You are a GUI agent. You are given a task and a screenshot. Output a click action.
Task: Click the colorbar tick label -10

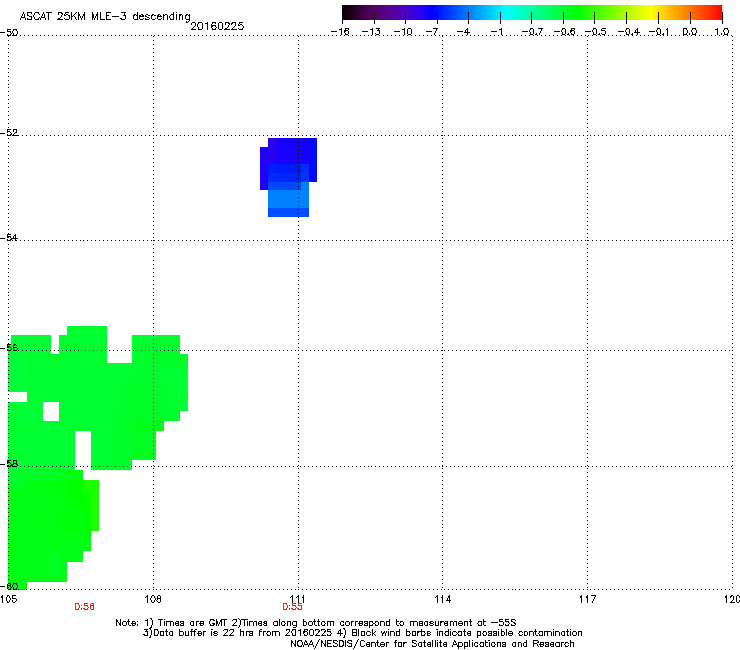pos(403,32)
